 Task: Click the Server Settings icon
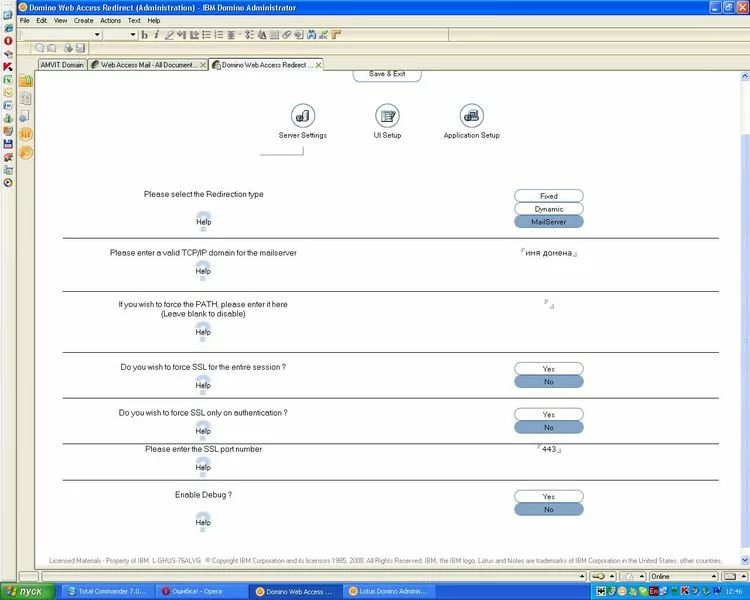point(303,115)
